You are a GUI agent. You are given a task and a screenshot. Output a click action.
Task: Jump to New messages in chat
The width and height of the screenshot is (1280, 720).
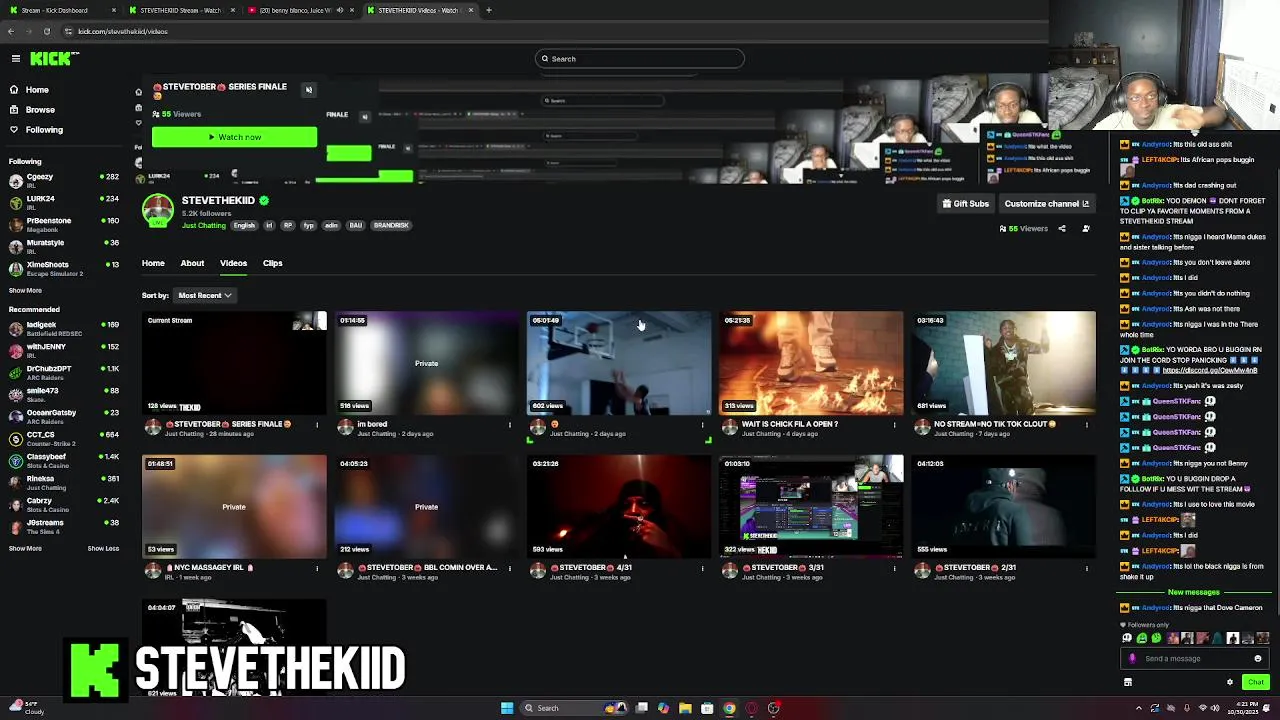pyautogui.click(x=1194, y=592)
